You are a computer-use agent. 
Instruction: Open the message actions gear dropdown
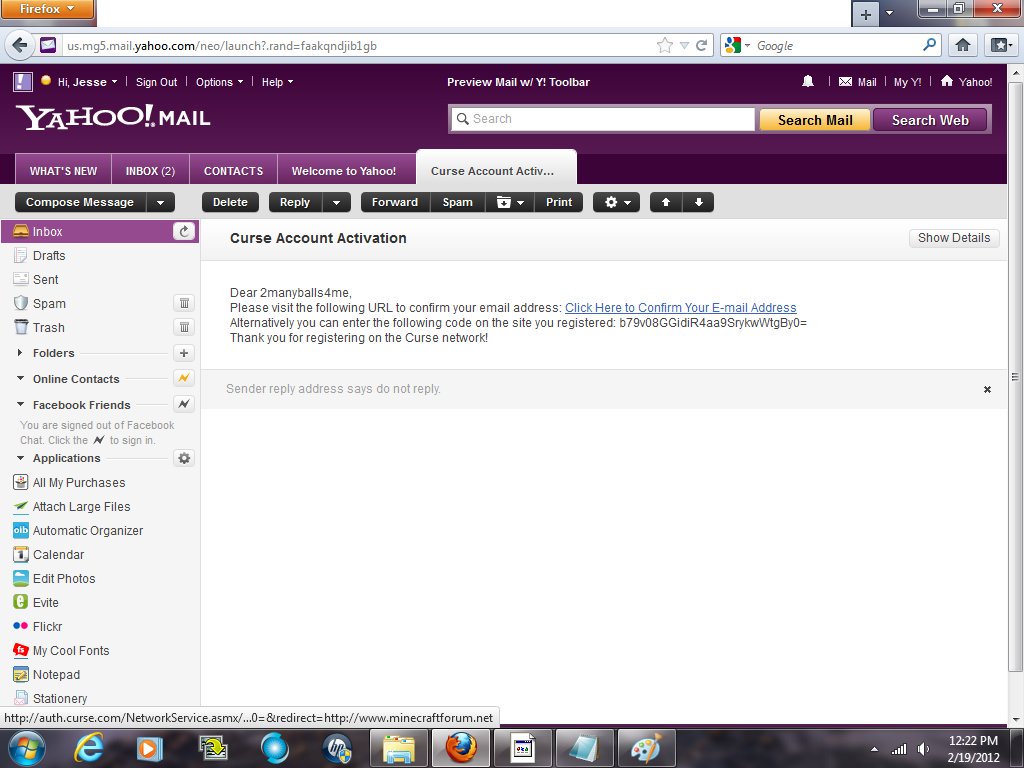tap(616, 202)
